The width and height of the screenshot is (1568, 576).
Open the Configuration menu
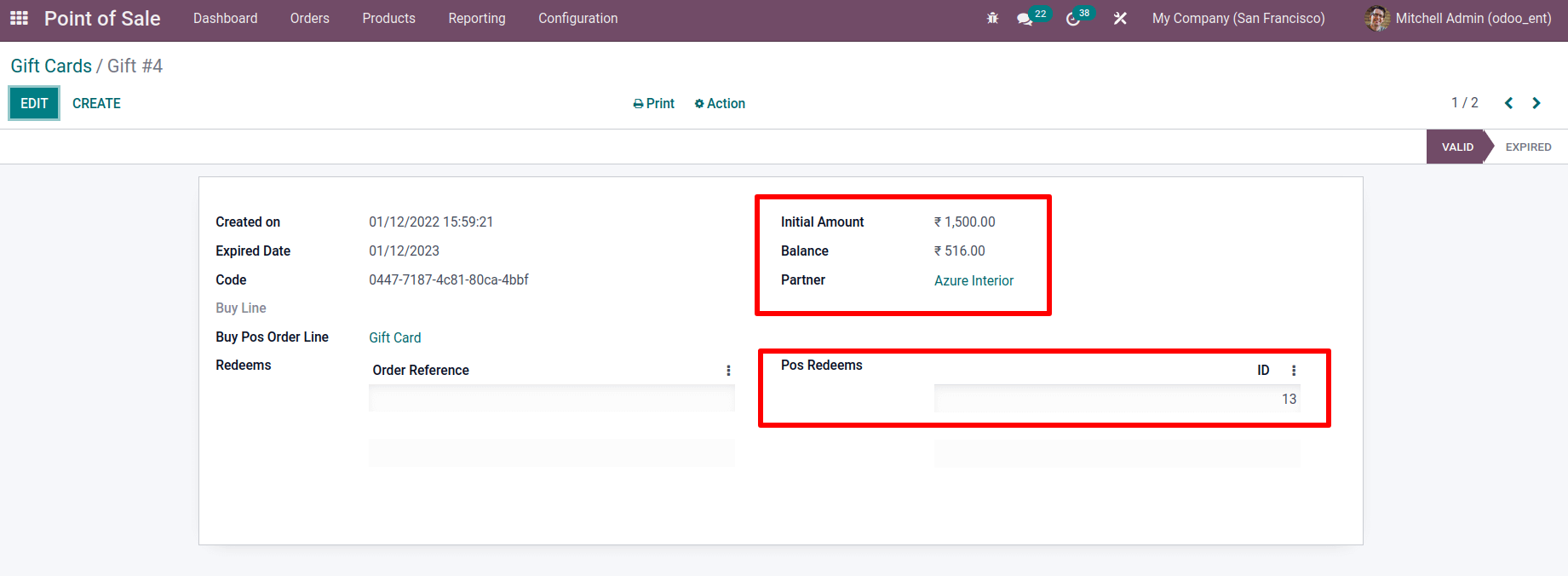click(578, 18)
